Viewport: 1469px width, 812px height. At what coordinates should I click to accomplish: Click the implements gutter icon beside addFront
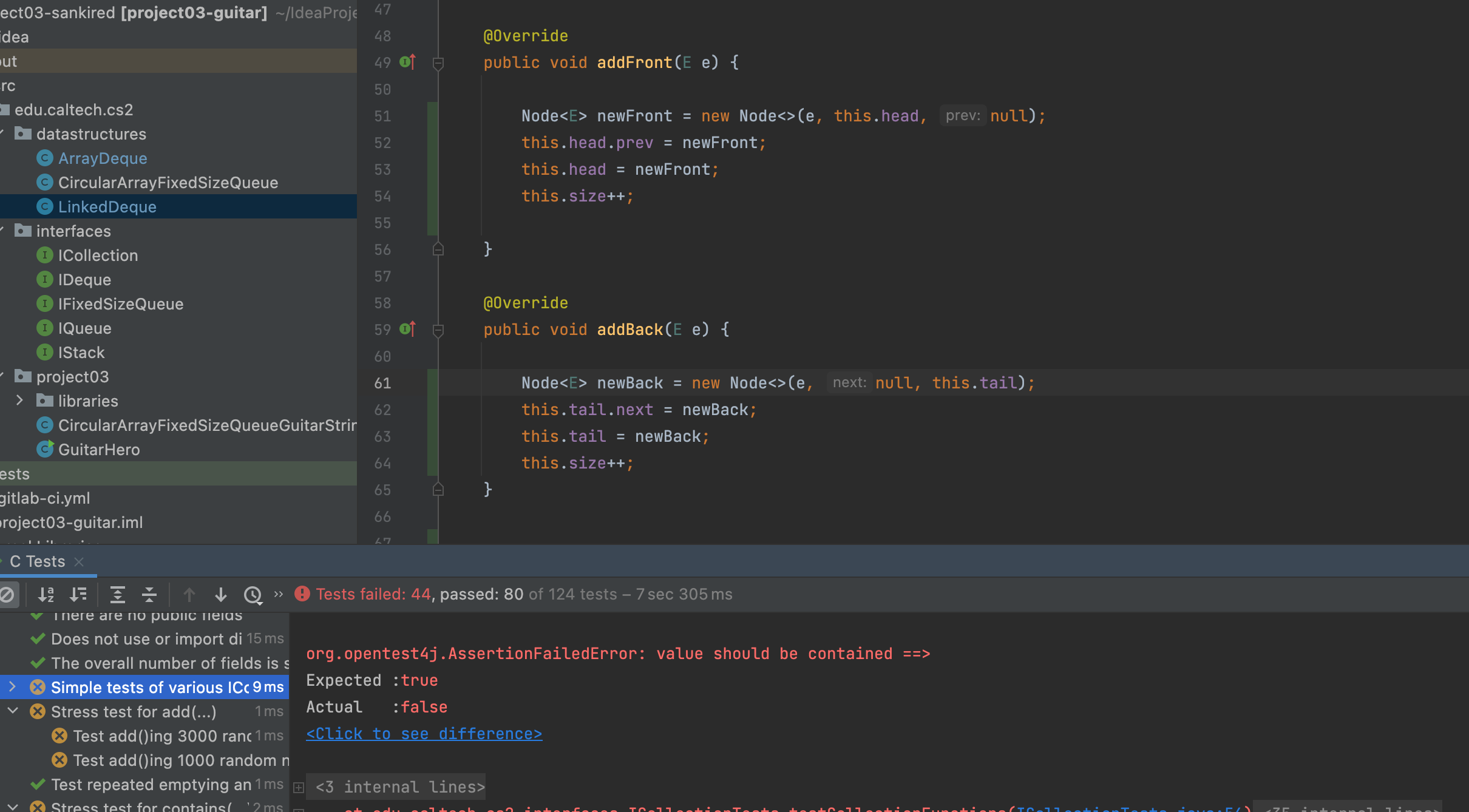pos(407,62)
